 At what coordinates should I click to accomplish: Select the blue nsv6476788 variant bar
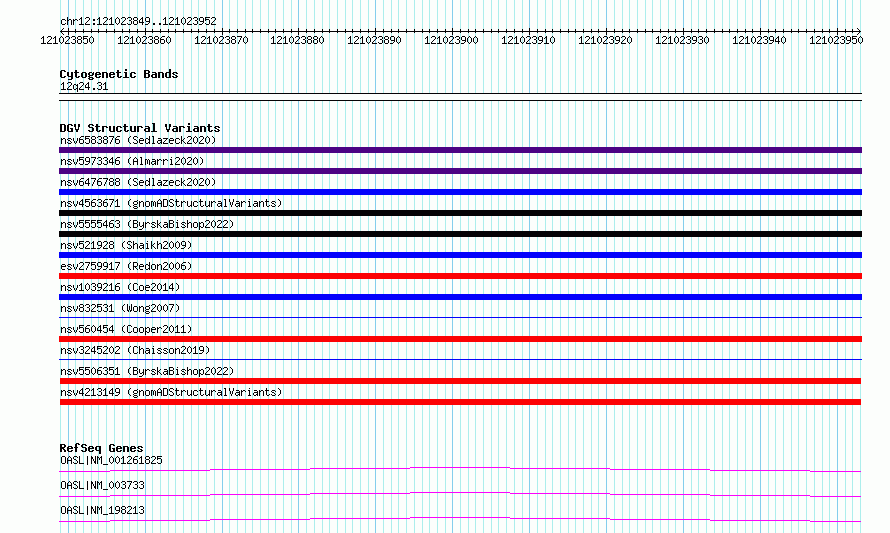460,192
